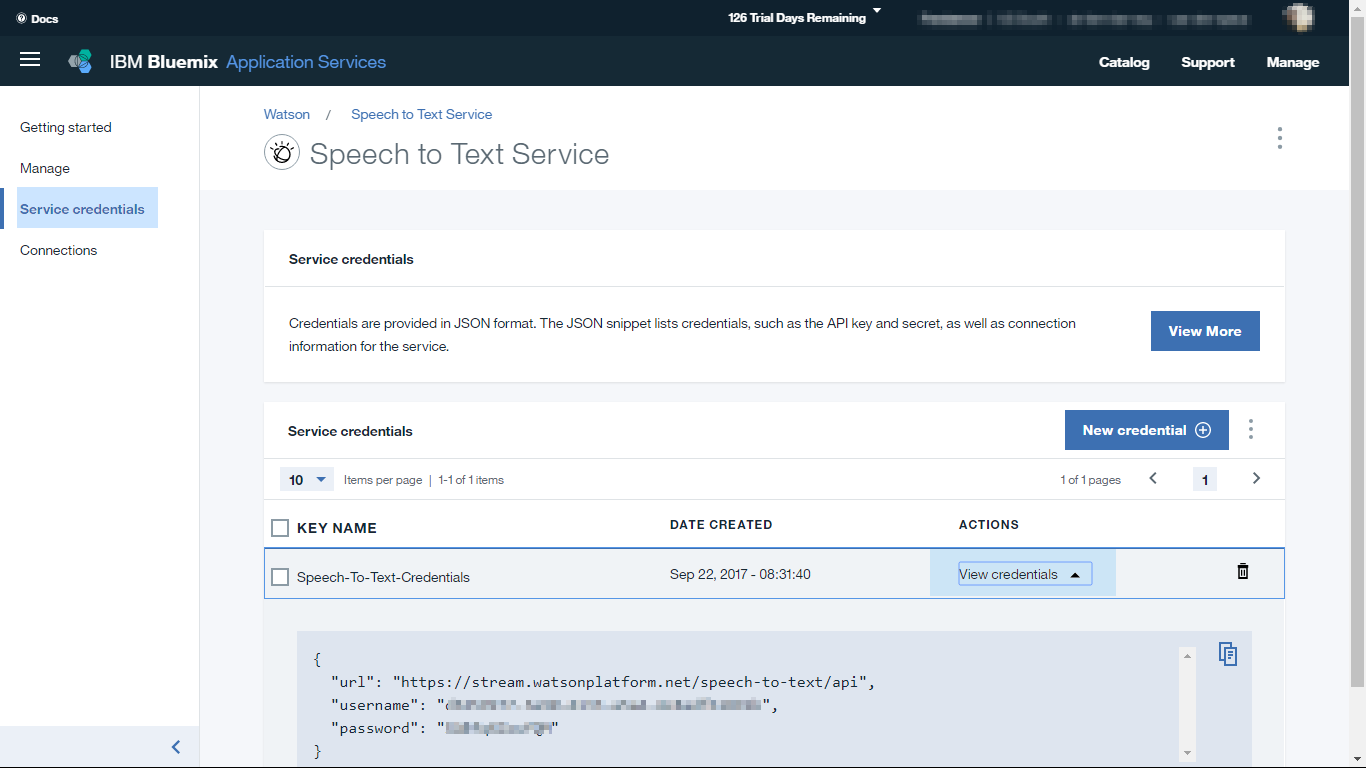The width and height of the screenshot is (1366, 768).
Task: Click the page number 1 field
Action: click(x=1205, y=480)
